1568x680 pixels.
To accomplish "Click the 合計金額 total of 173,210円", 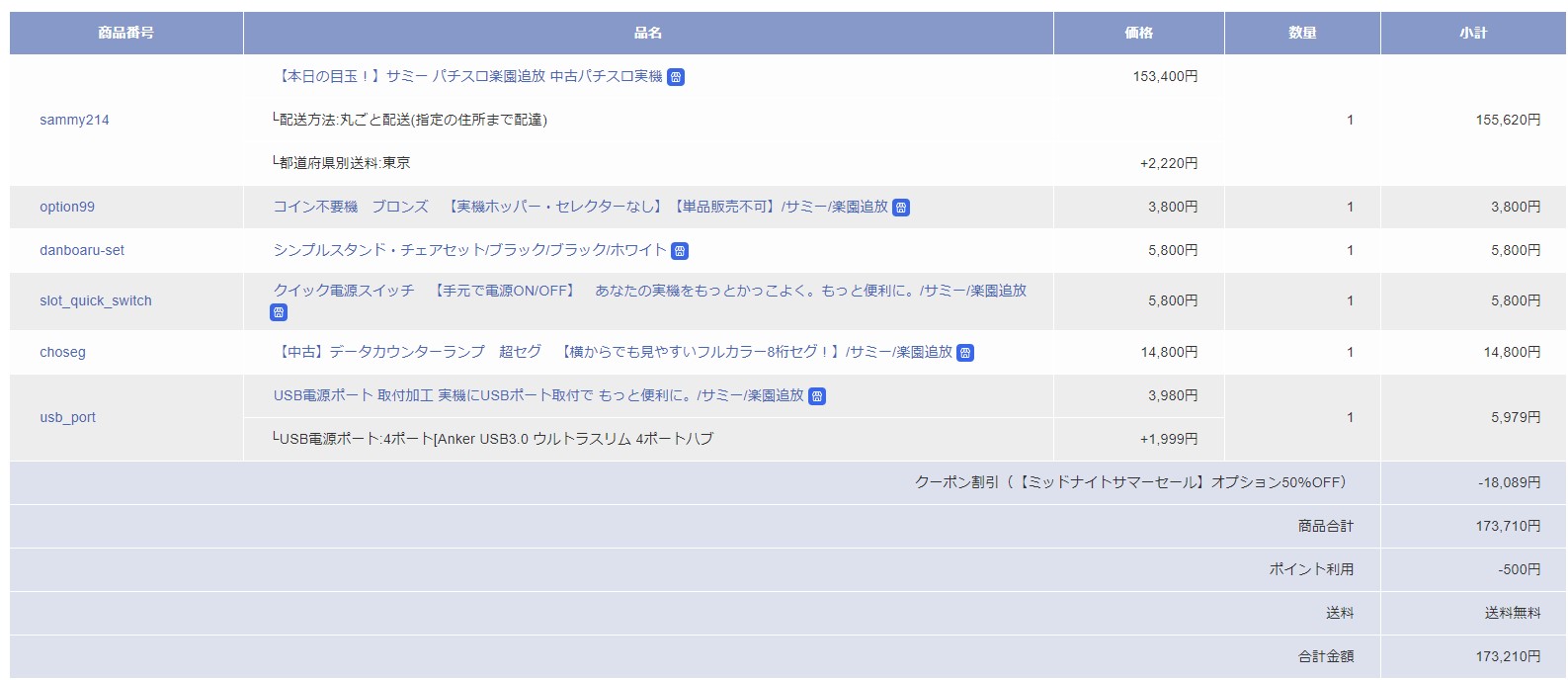I will 1508,656.
